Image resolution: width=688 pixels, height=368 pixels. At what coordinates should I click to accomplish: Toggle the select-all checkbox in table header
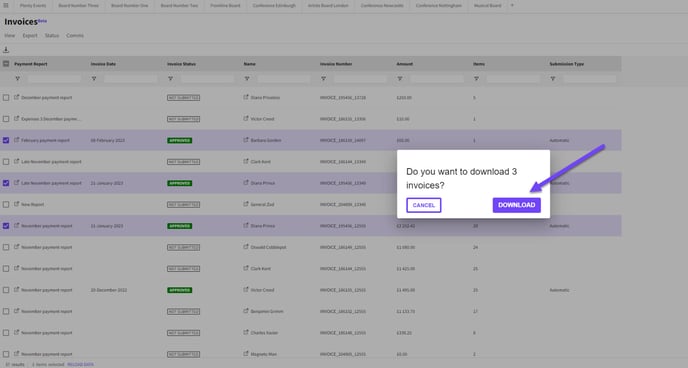6,64
